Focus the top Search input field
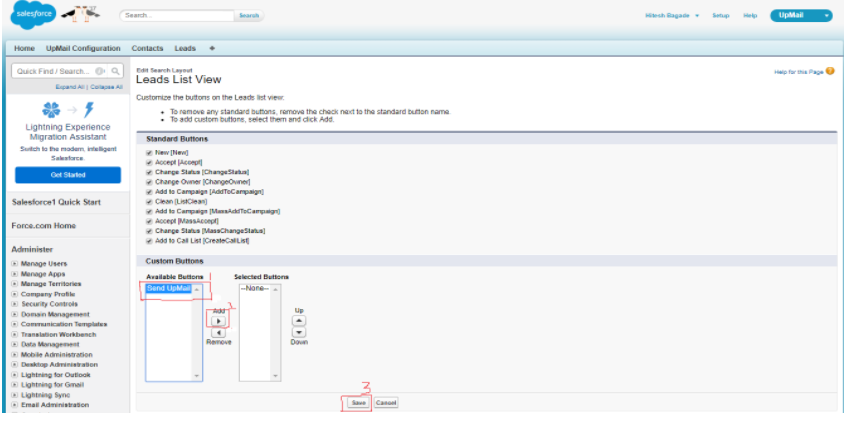844x426 pixels. pyautogui.click(x=178, y=16)
